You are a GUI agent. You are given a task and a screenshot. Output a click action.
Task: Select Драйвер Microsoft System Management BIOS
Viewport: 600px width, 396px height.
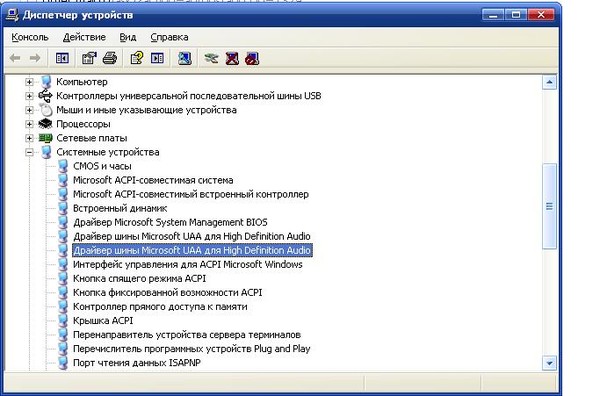tap(170, 222)
